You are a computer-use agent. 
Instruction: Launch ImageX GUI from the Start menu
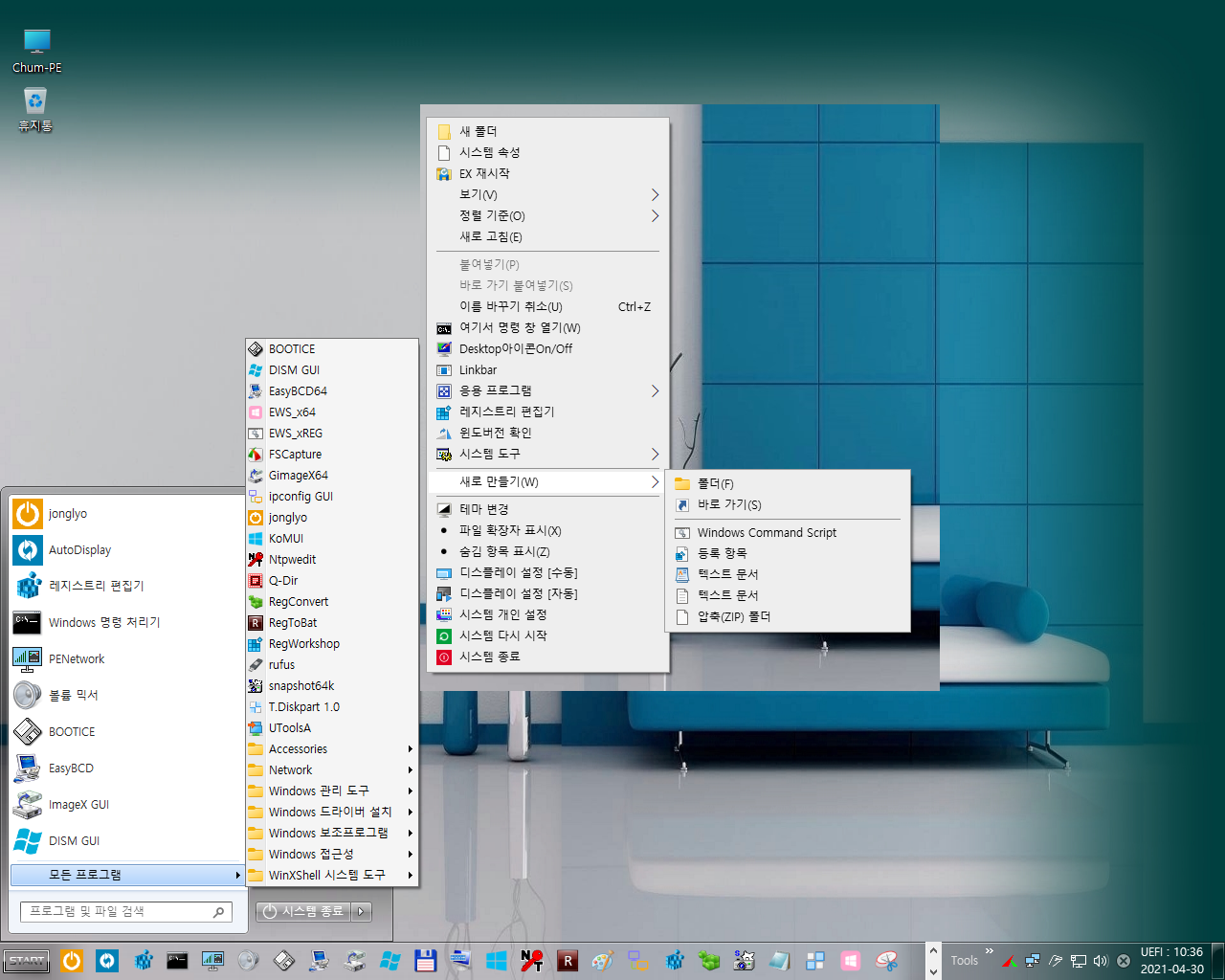click(x=128, y=805)
